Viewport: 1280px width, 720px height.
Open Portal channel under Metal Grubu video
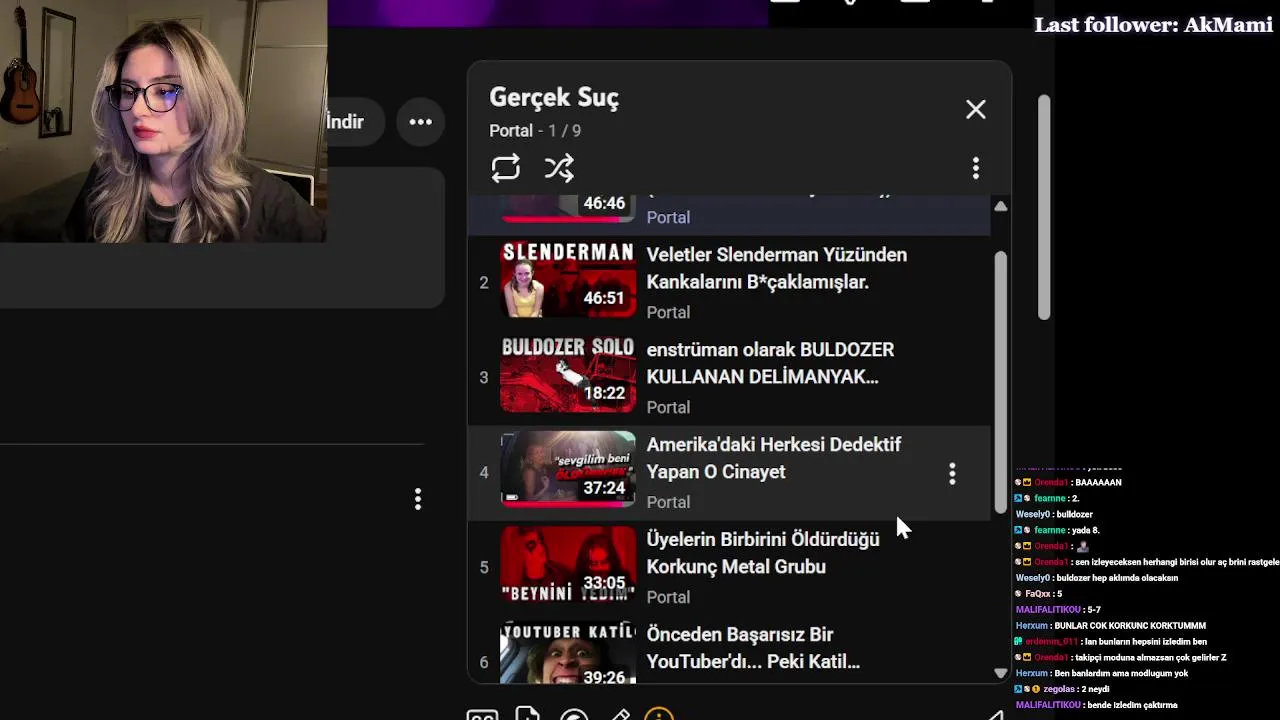(668, 597)
